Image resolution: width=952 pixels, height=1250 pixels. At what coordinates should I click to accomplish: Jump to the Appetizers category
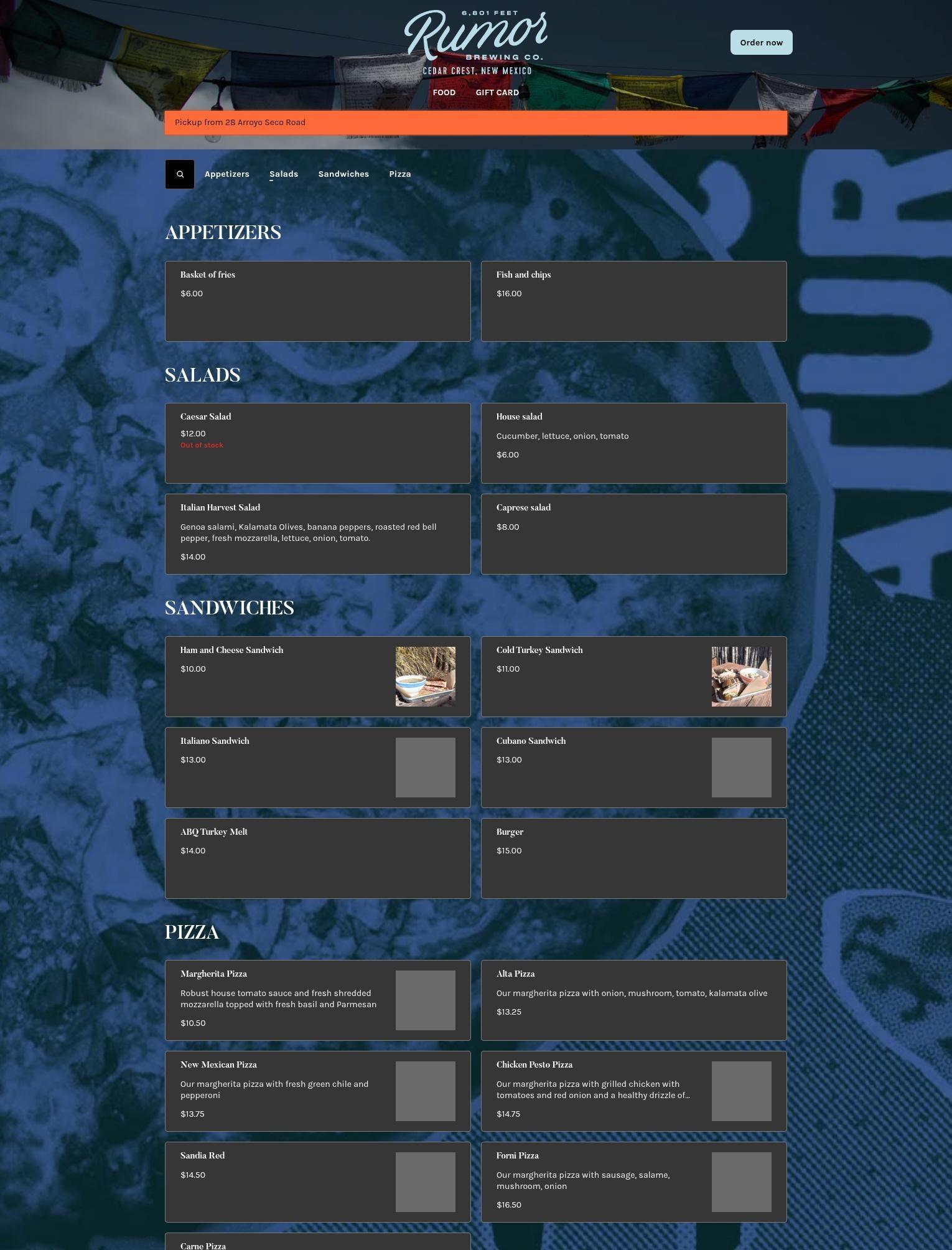tap(227, 174)
